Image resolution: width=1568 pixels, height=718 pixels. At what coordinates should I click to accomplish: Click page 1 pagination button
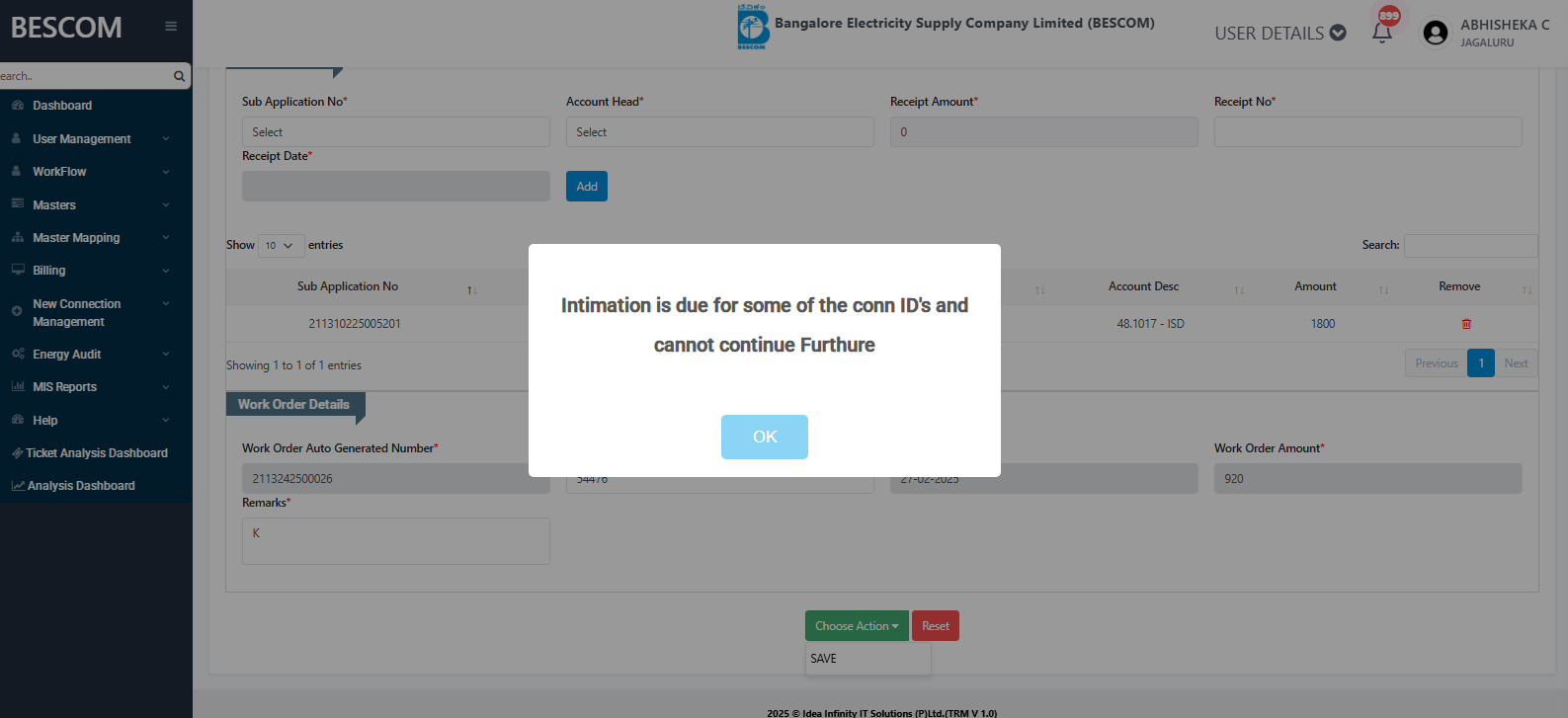pyautogui.click(x=1481, y=363)
